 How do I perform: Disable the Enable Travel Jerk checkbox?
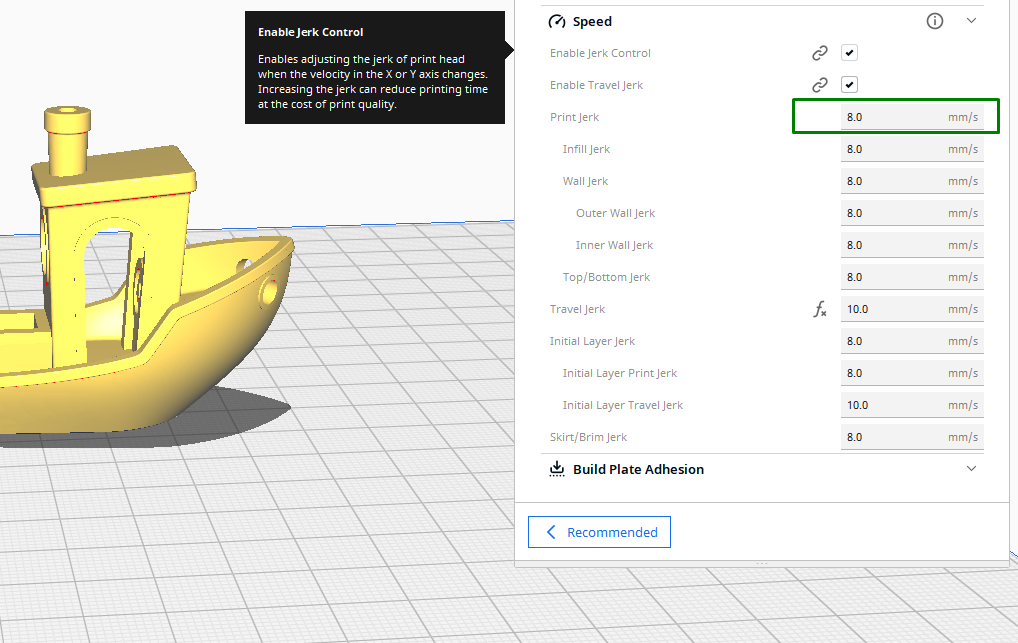(849, 84)
